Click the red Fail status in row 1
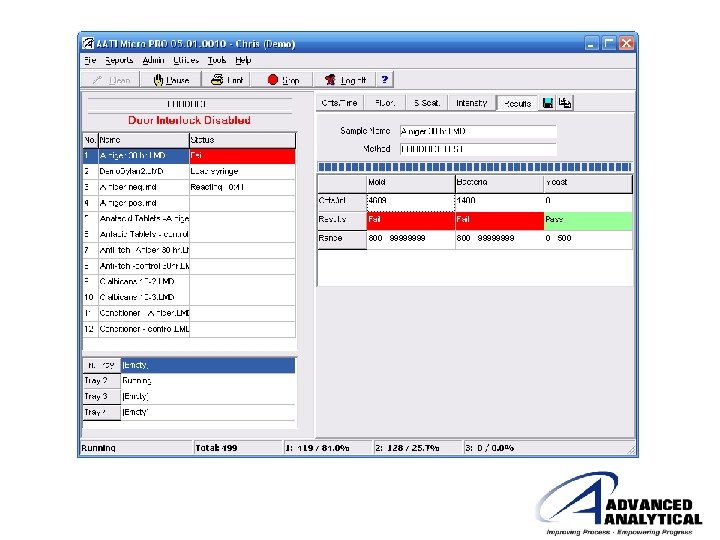 [242, 156]
